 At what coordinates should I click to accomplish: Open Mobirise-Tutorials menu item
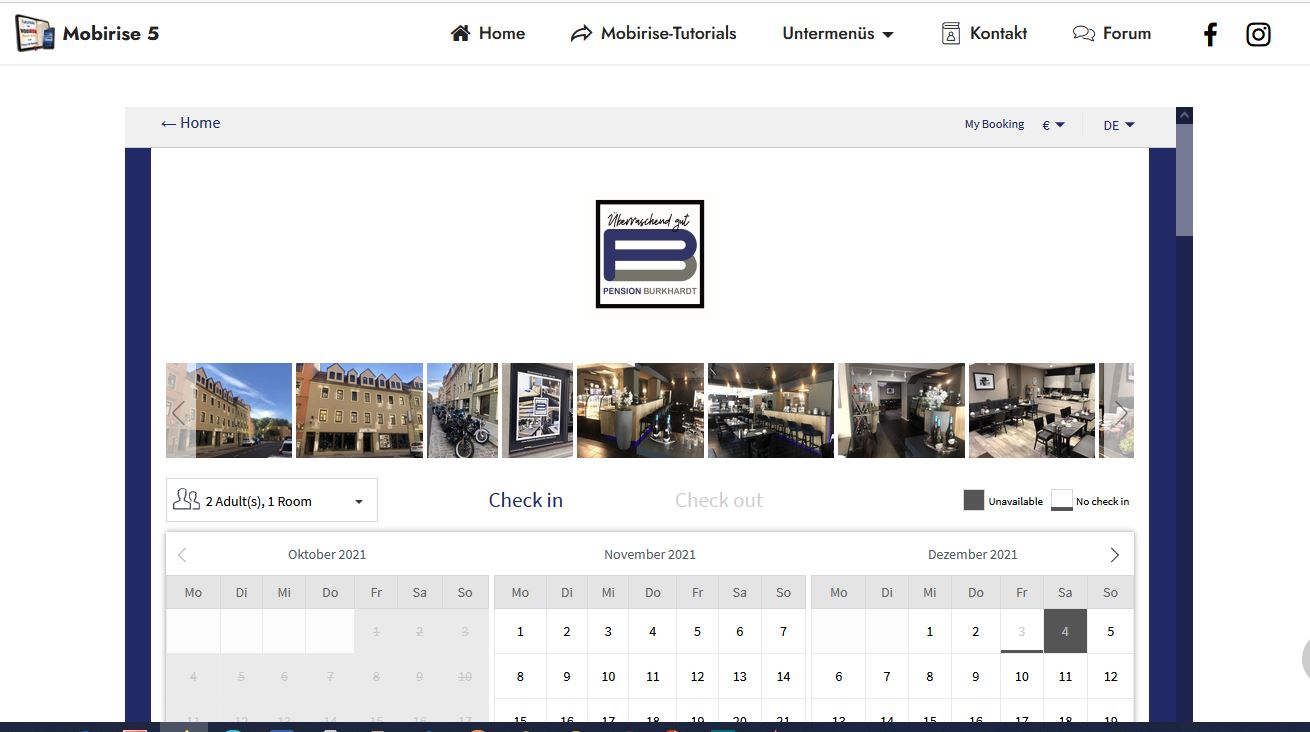[x=653, y=34]
